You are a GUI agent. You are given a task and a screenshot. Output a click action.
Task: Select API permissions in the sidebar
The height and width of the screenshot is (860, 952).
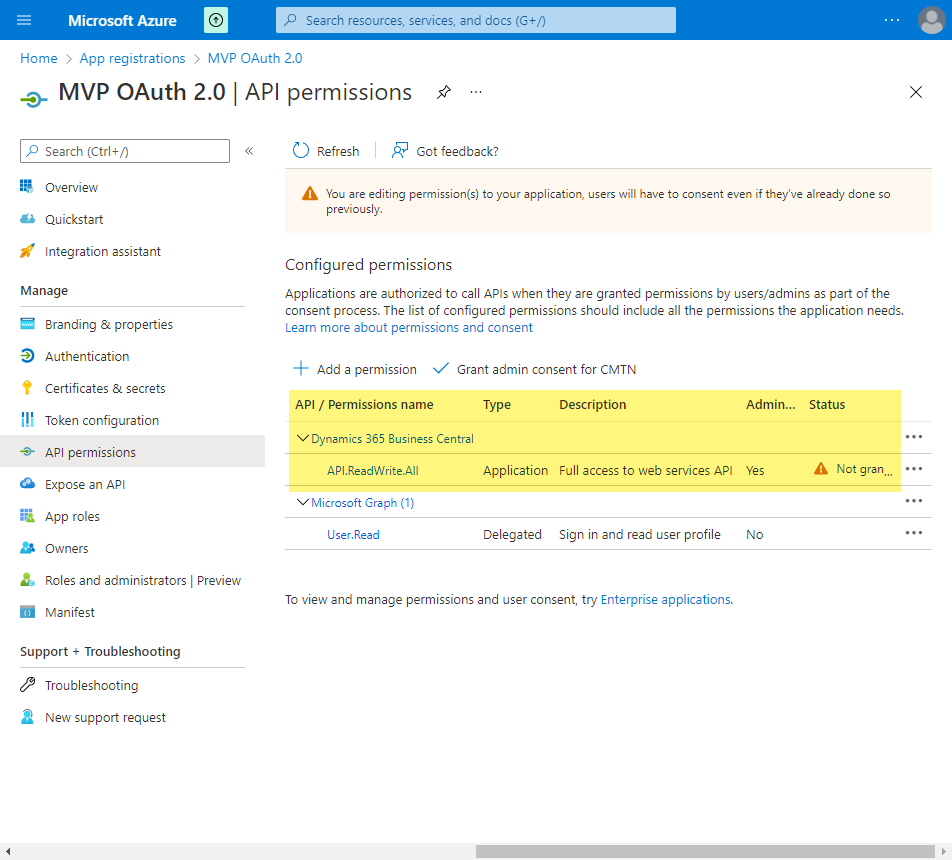click(x=132, y=452)
